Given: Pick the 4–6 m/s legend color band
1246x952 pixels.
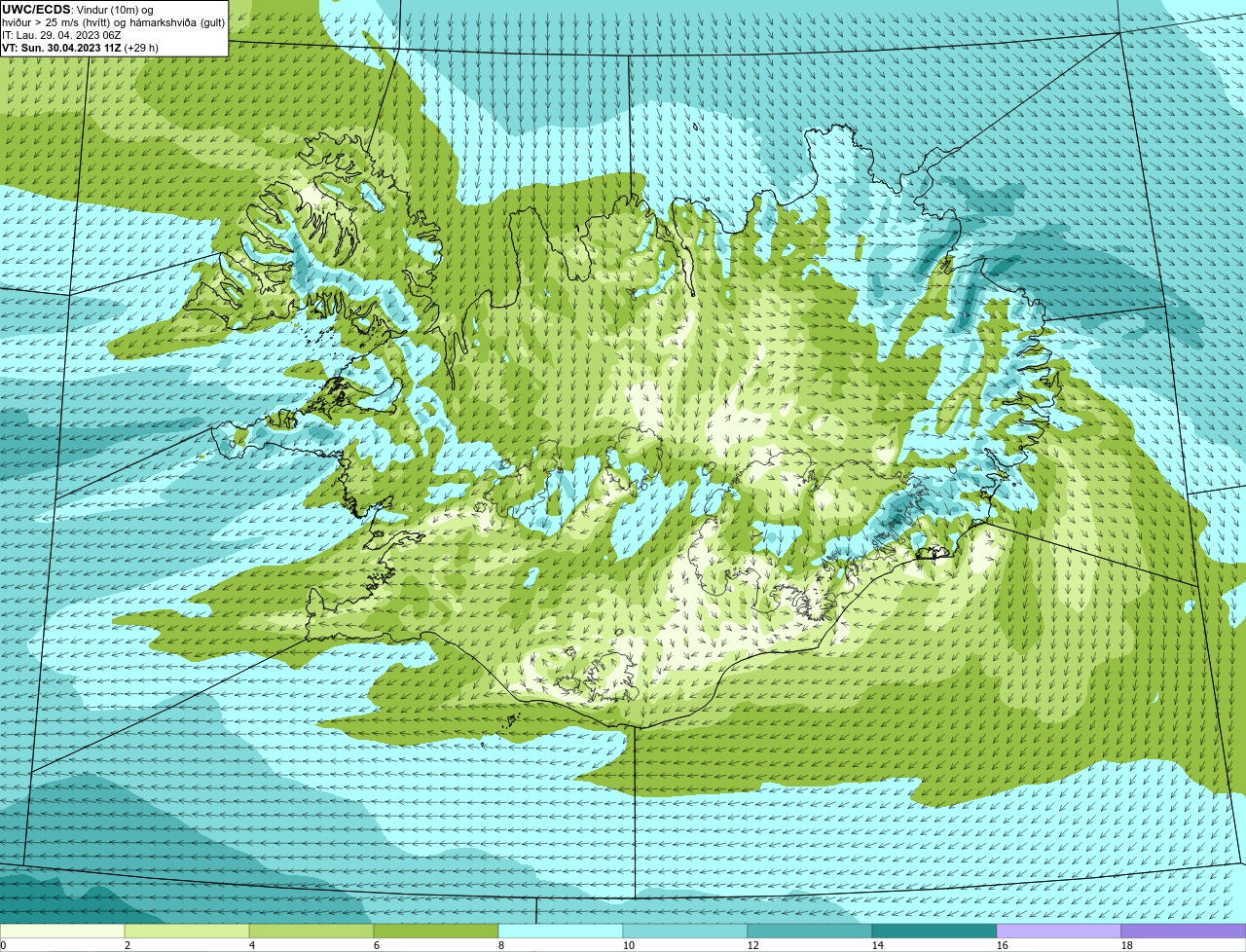Looking at the screenshot, I should (x=311, y=932).
